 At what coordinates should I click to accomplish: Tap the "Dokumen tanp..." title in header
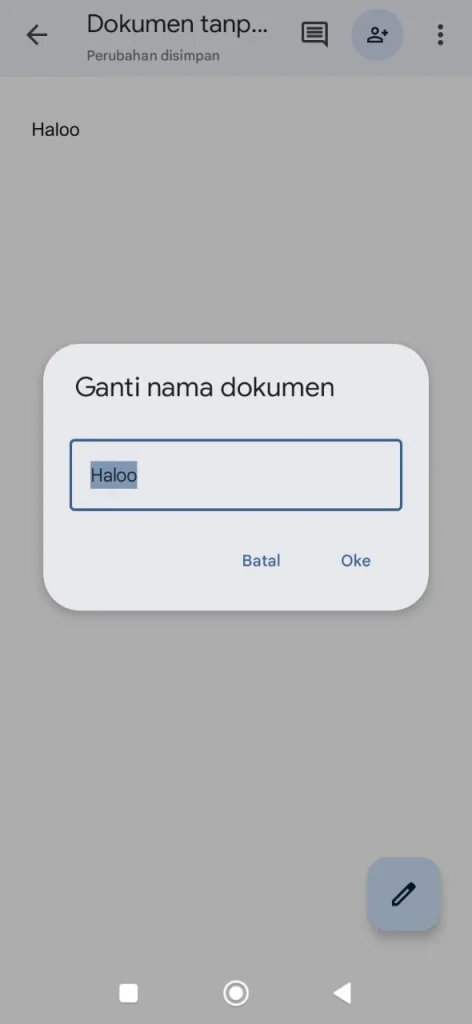tap(178, 24)
